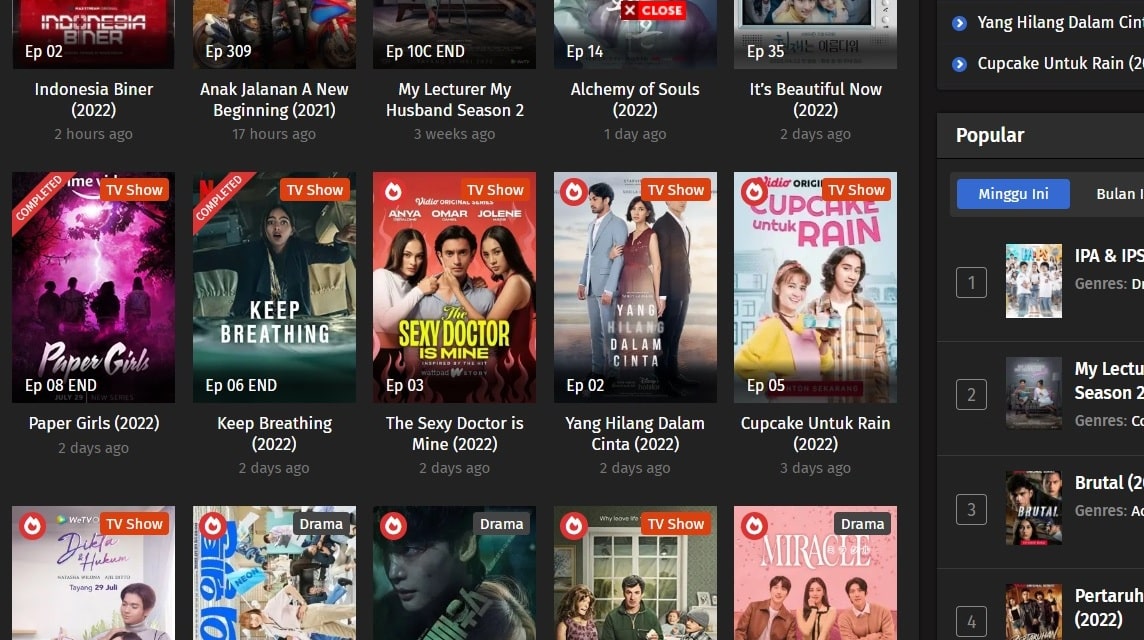Click rank number 2 box in Popular

point(971,395)
